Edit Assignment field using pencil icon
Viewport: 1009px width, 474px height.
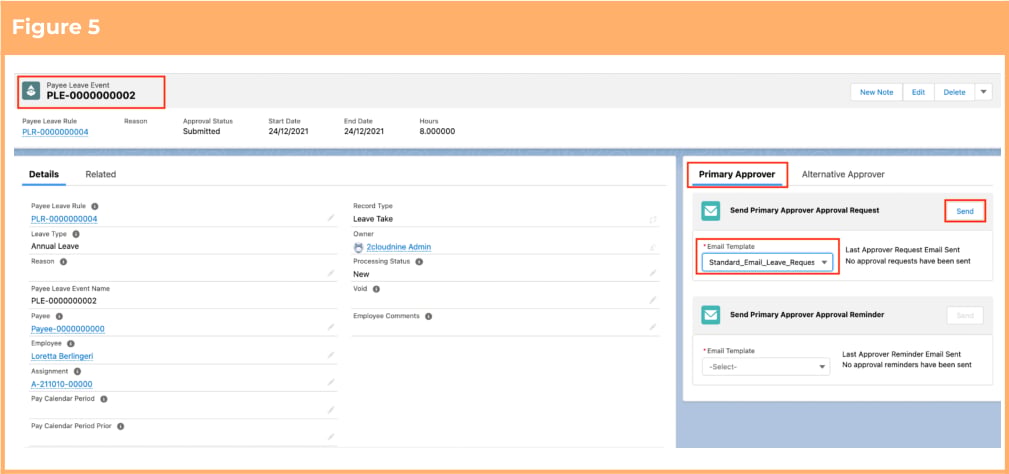coord(331,383)
